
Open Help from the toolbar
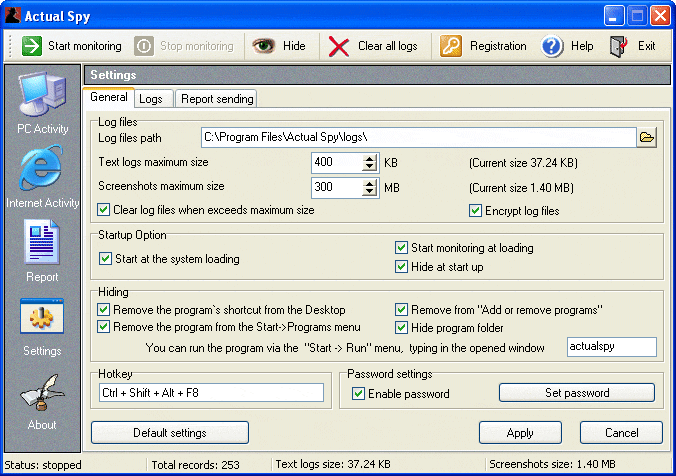click(553, 46)
